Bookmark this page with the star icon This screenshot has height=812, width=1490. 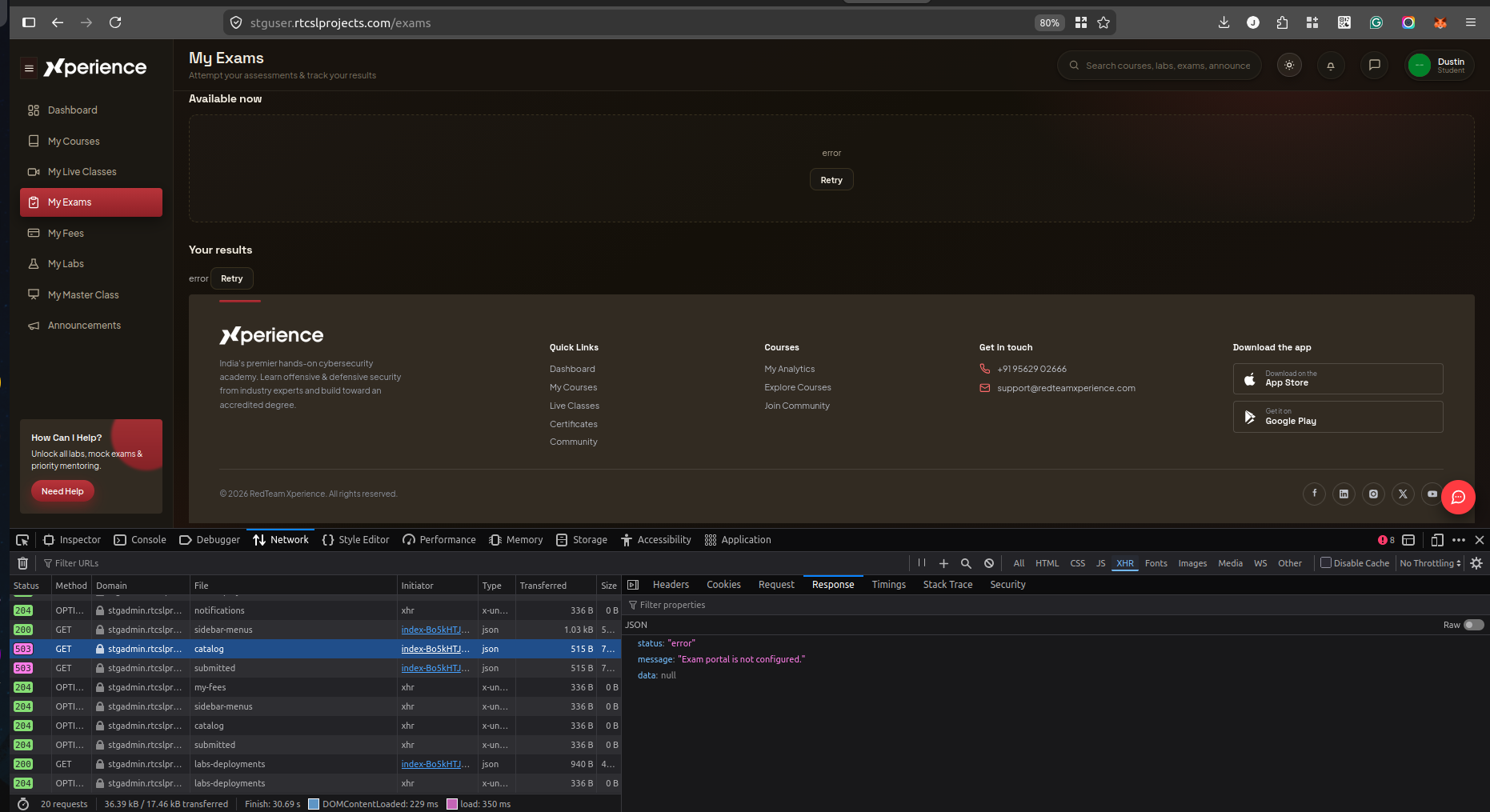(x=1103, y=22)
